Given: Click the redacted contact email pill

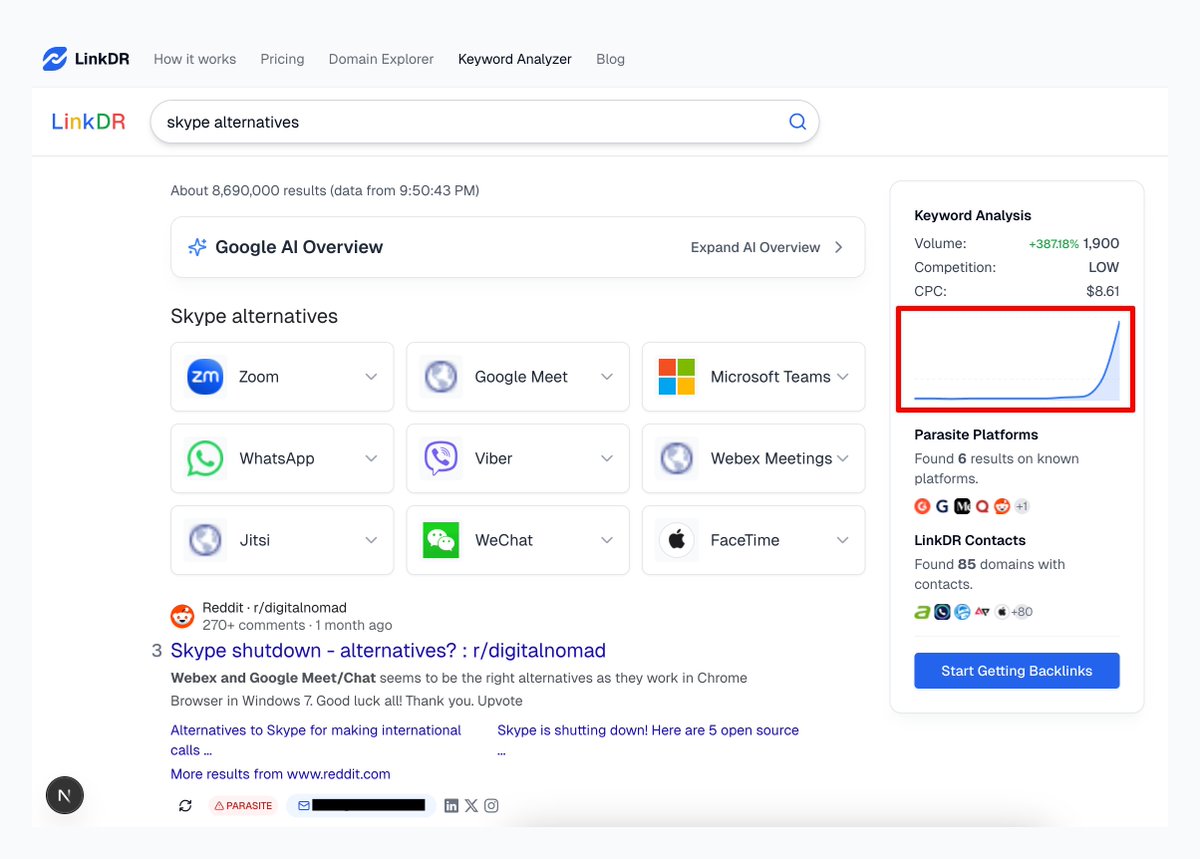Looking at the screenshot, I should coord(361,806).
